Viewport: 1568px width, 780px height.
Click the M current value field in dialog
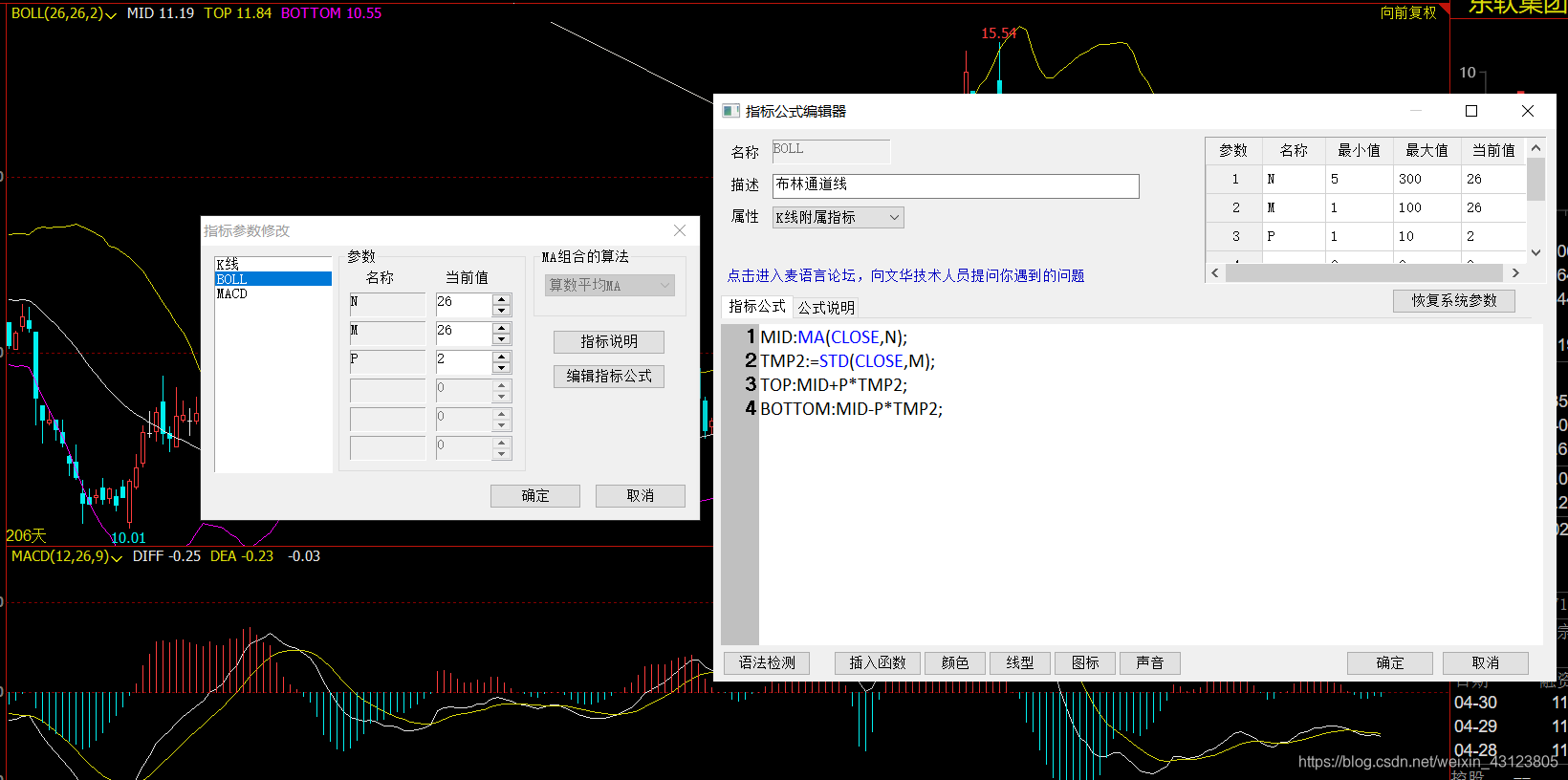pyautogui.click(x=464, y=334)
